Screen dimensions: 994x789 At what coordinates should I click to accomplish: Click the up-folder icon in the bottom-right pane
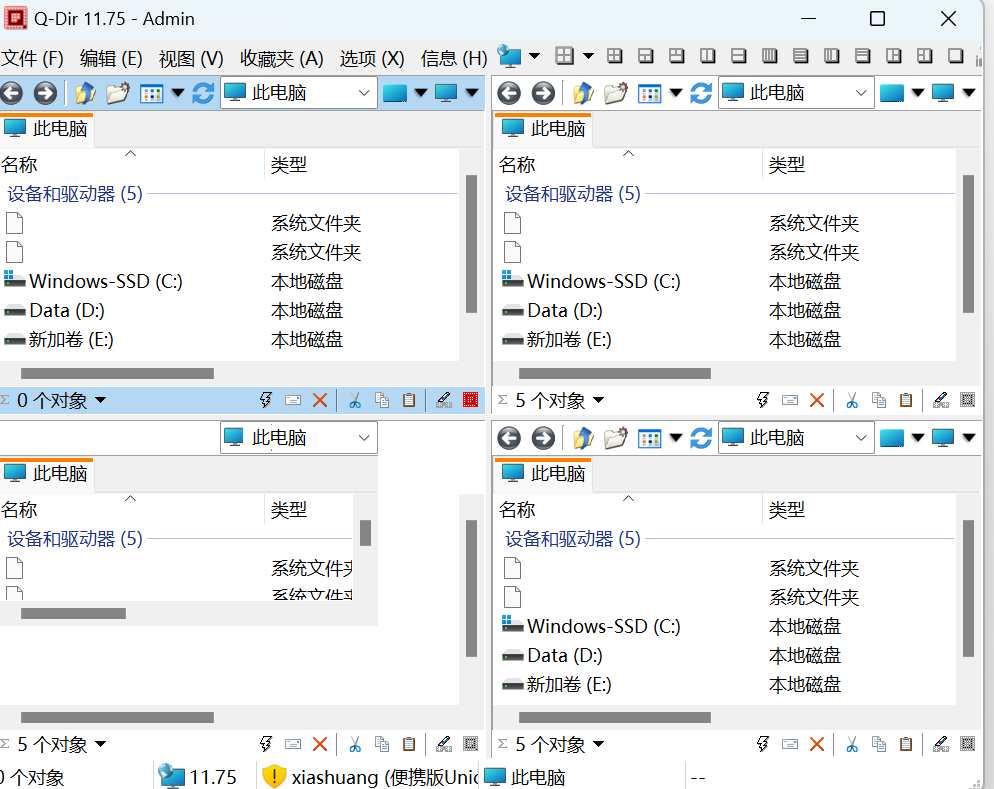pos(583,438)
